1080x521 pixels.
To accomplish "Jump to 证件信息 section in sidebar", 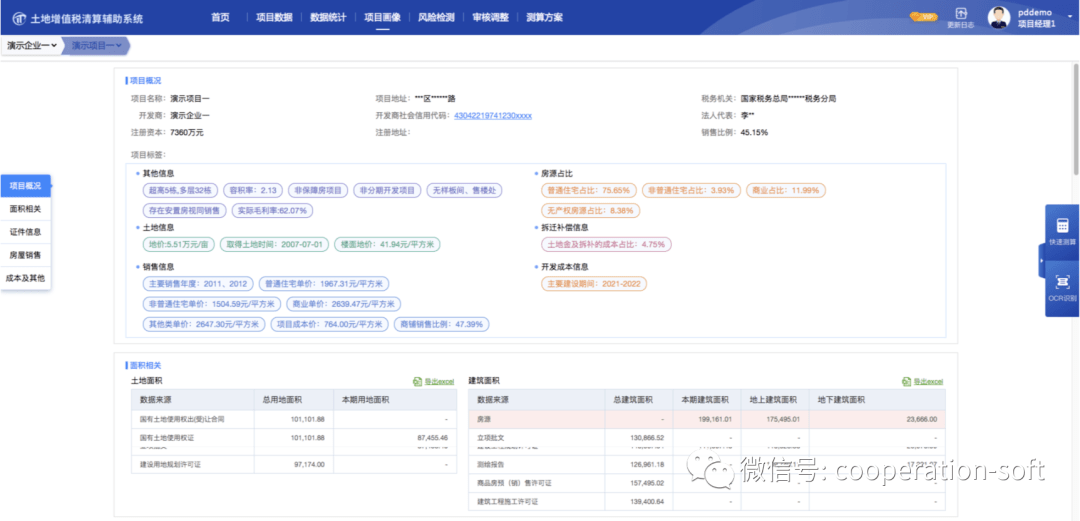I will pyautogui.click(x=25, y=232).
